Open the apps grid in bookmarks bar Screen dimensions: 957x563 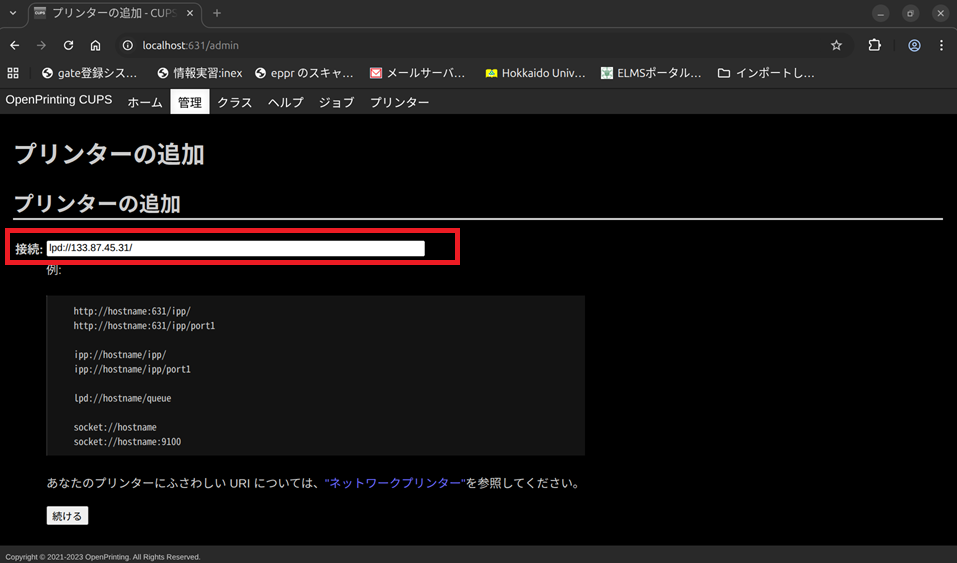(x=14, y=73)
